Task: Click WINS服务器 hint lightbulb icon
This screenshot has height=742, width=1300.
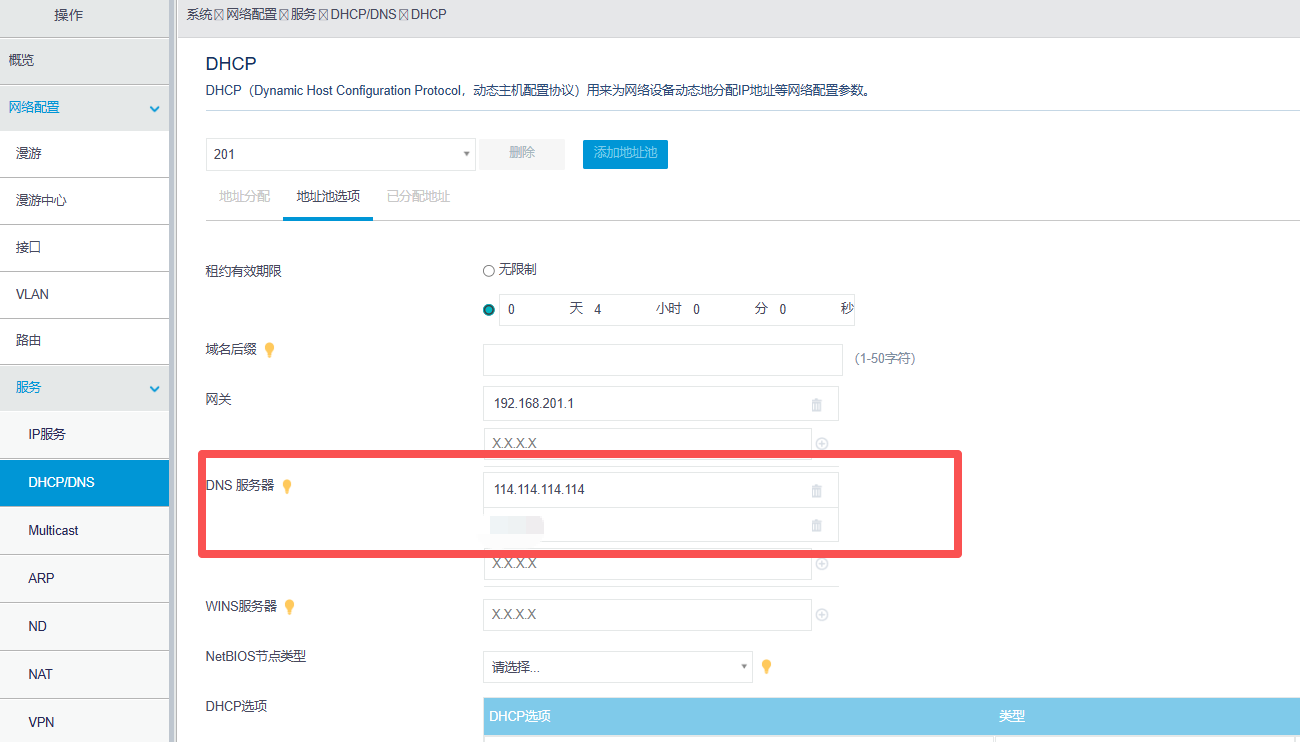Action: (290, 606)
